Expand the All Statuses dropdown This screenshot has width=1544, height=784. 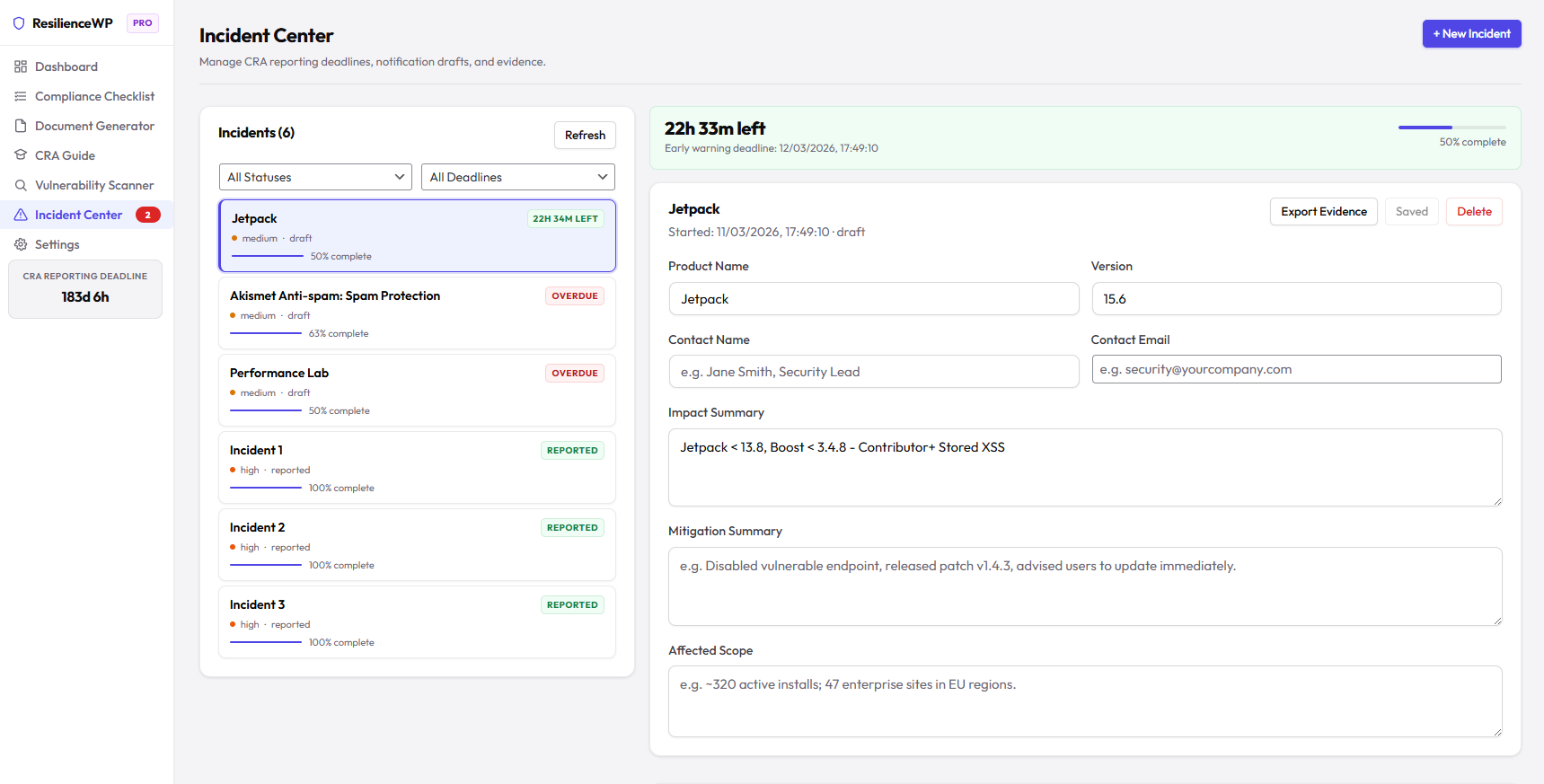[315, 177]
